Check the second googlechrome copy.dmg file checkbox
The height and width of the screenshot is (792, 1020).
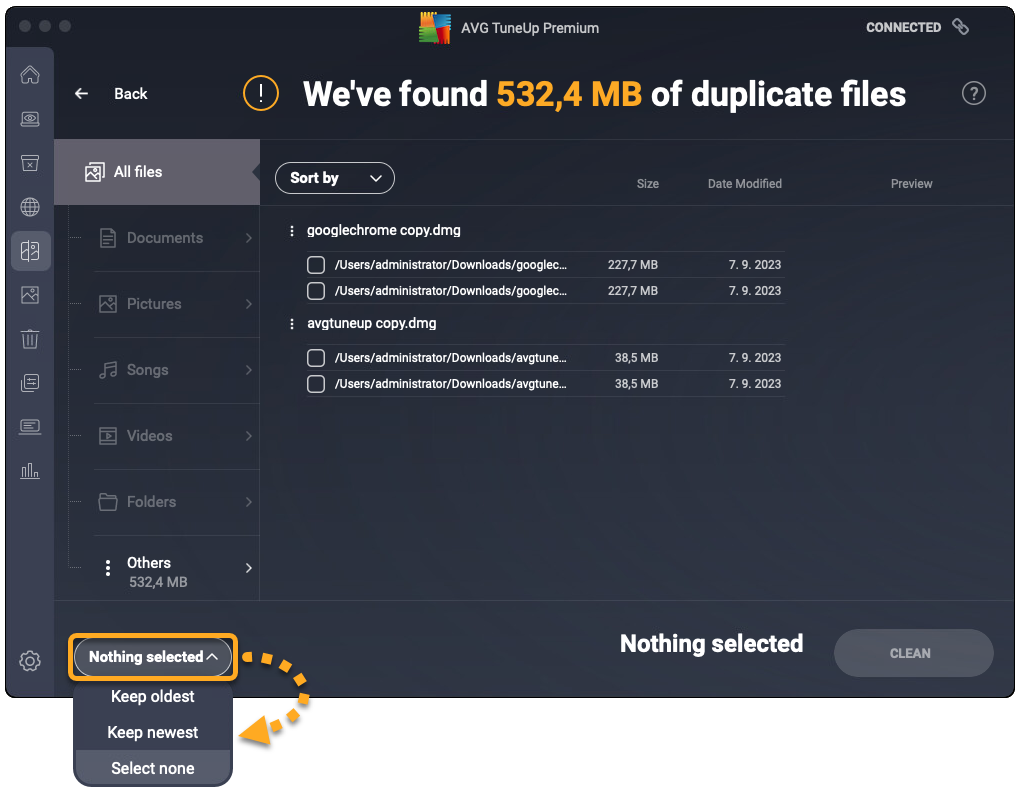pyautogui.click(x=316, y=291)
